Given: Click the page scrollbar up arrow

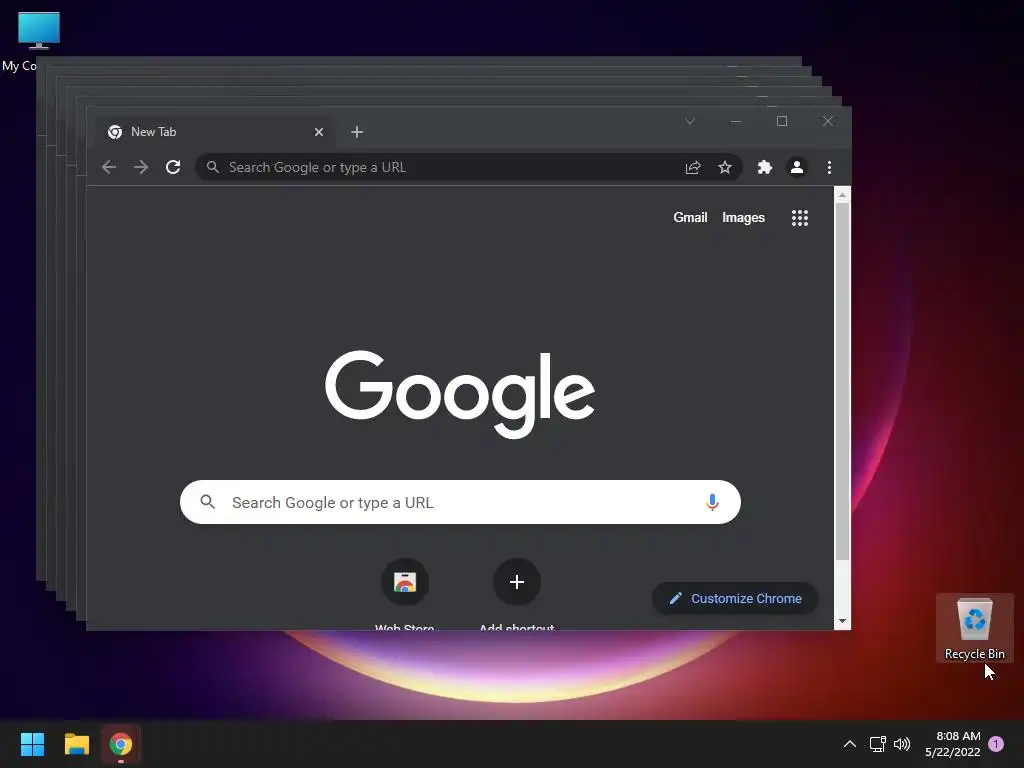Looking at the screenshot, I should 842,195.
